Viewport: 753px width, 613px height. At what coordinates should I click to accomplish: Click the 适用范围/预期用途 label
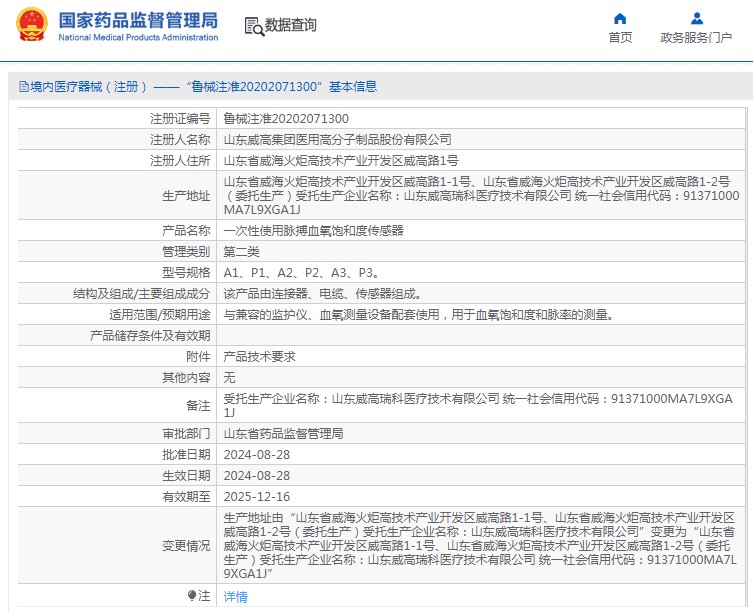point(160,315)
